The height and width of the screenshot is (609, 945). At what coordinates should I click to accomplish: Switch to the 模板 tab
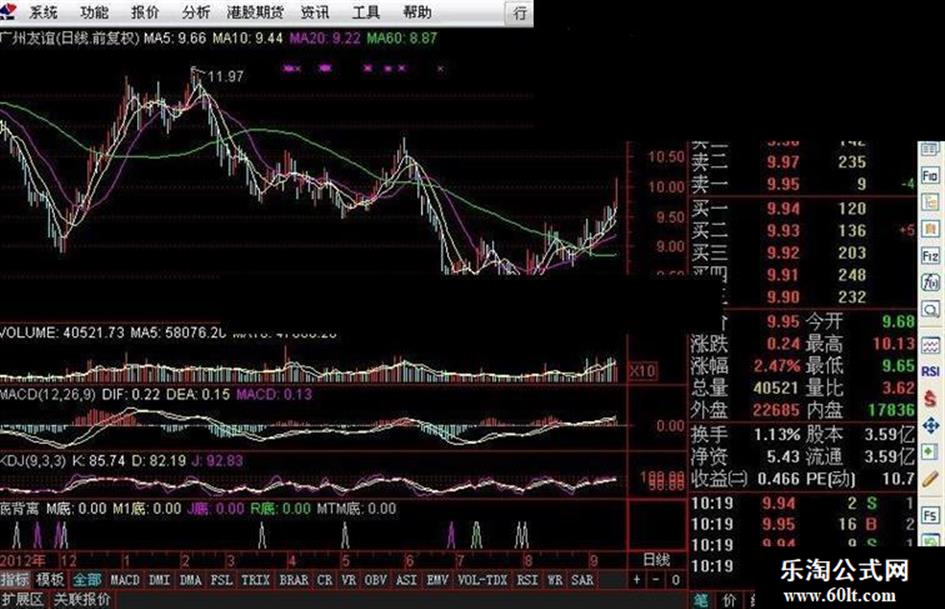49,580
